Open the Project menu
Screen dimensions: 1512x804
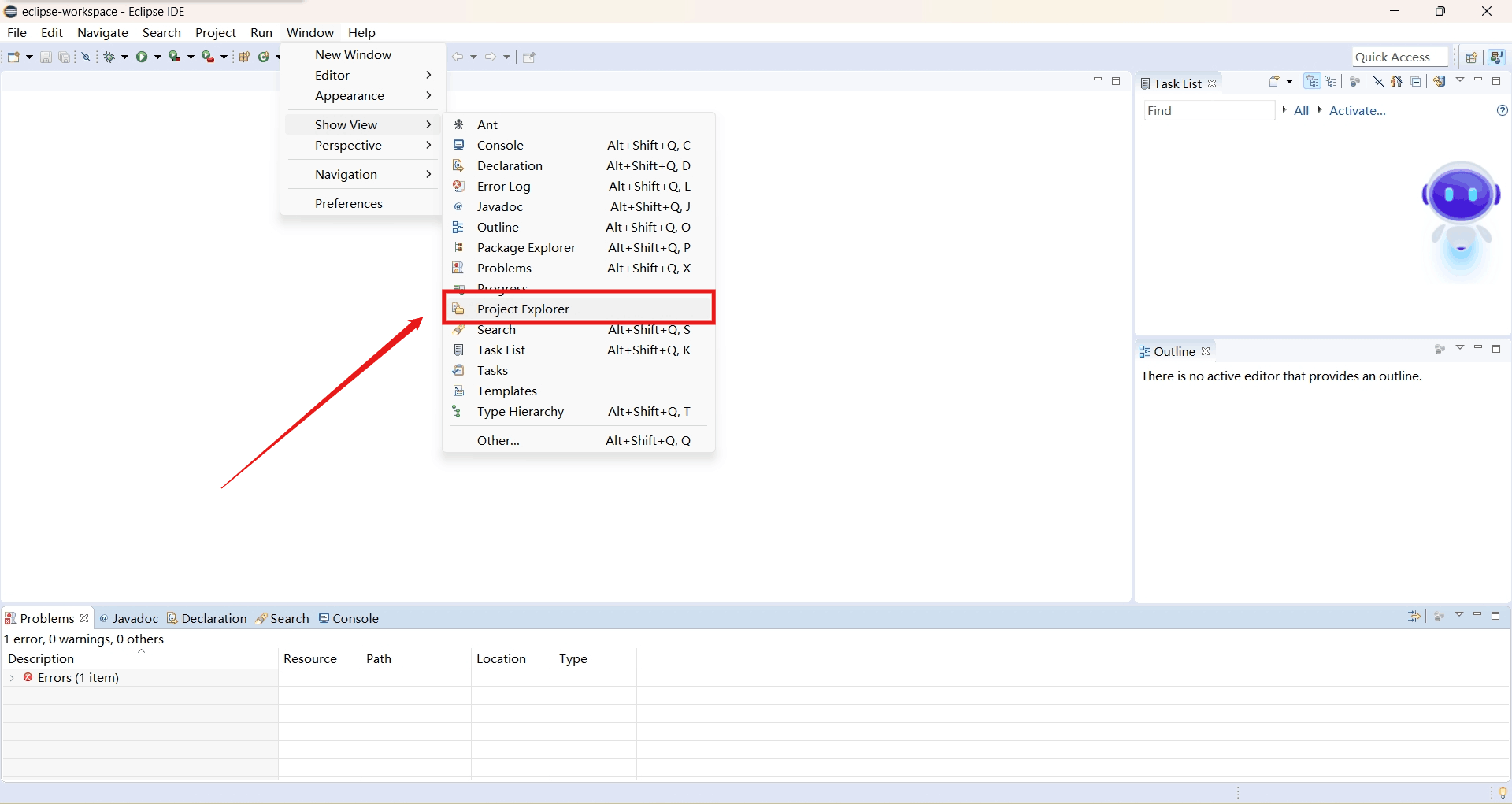pyautogui.click(x=216, y=32)
